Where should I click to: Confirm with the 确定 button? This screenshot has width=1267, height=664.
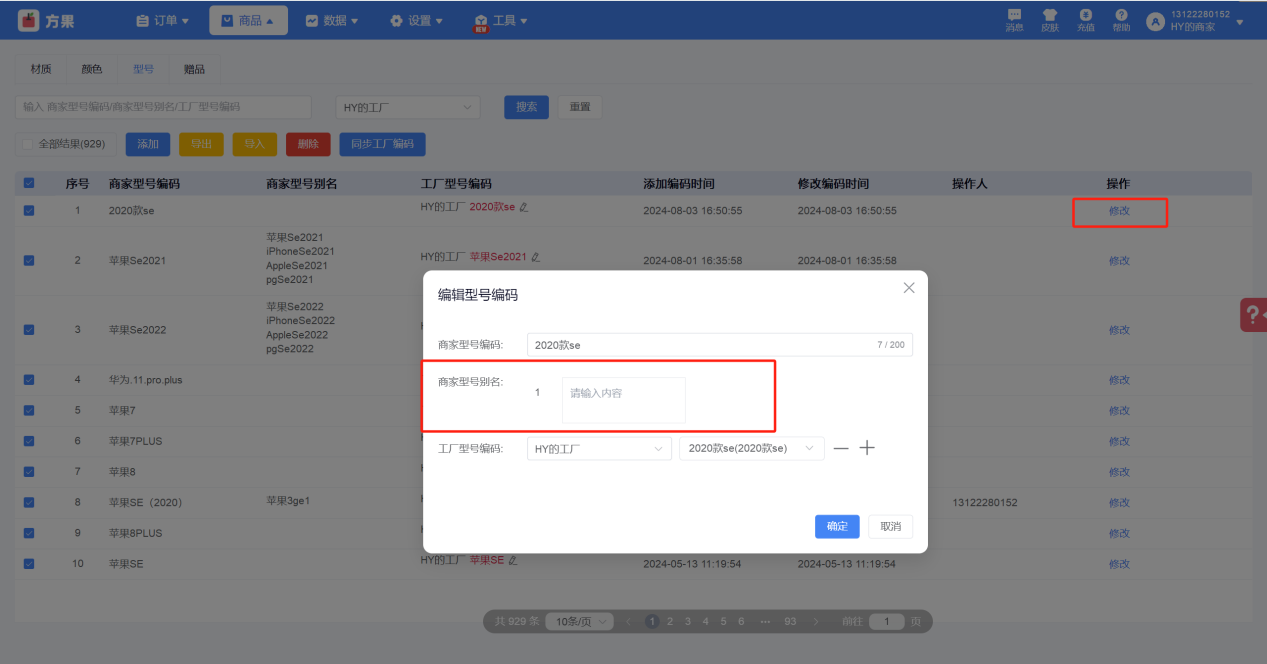click(837, 527)
